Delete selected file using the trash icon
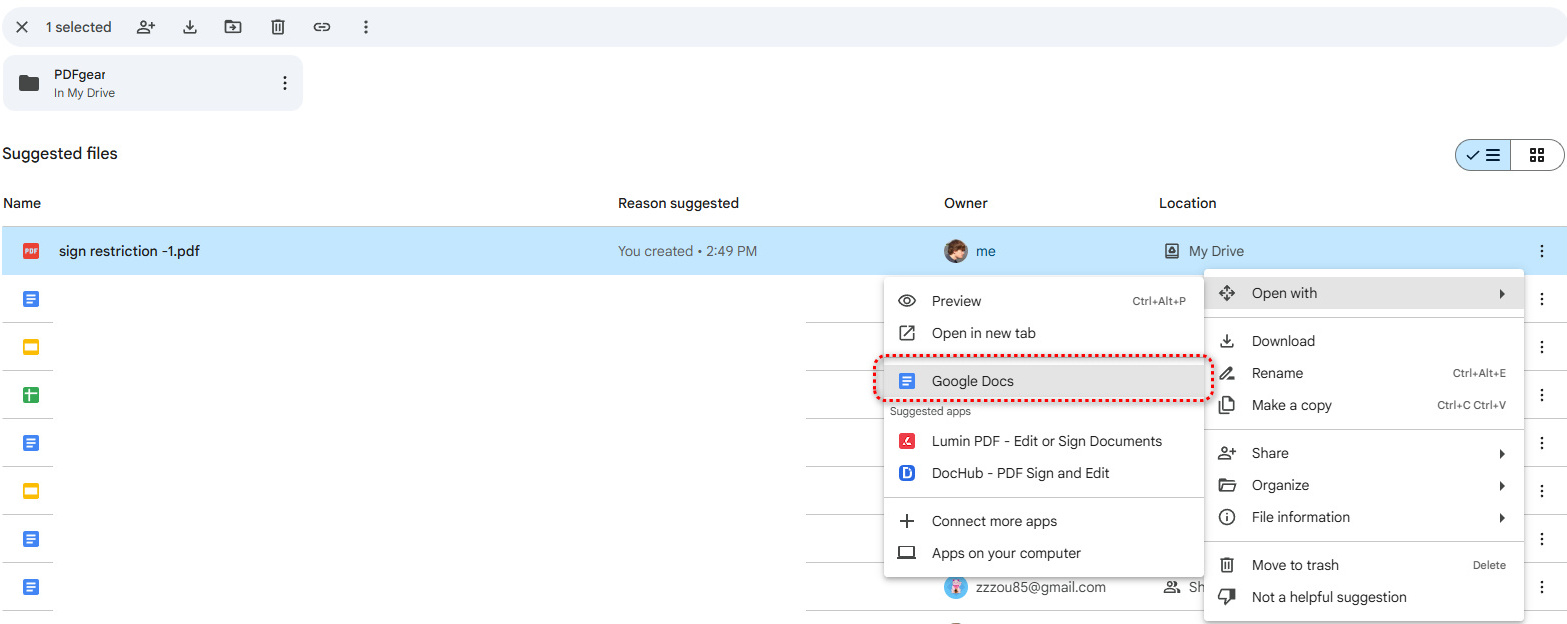 pyautogui.click(x=277, y=27)
